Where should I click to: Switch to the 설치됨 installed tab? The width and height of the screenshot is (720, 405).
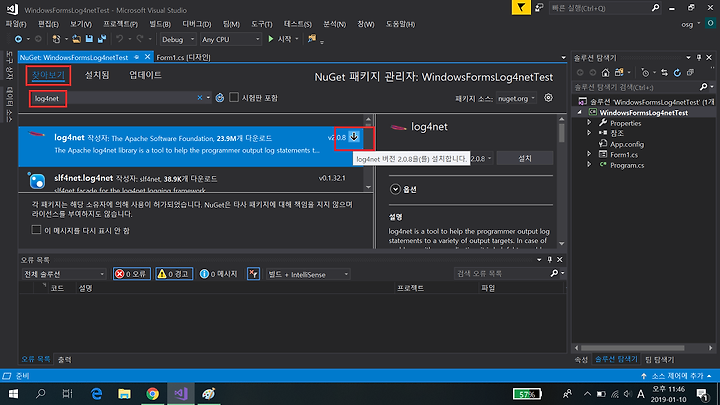point(97,75)
